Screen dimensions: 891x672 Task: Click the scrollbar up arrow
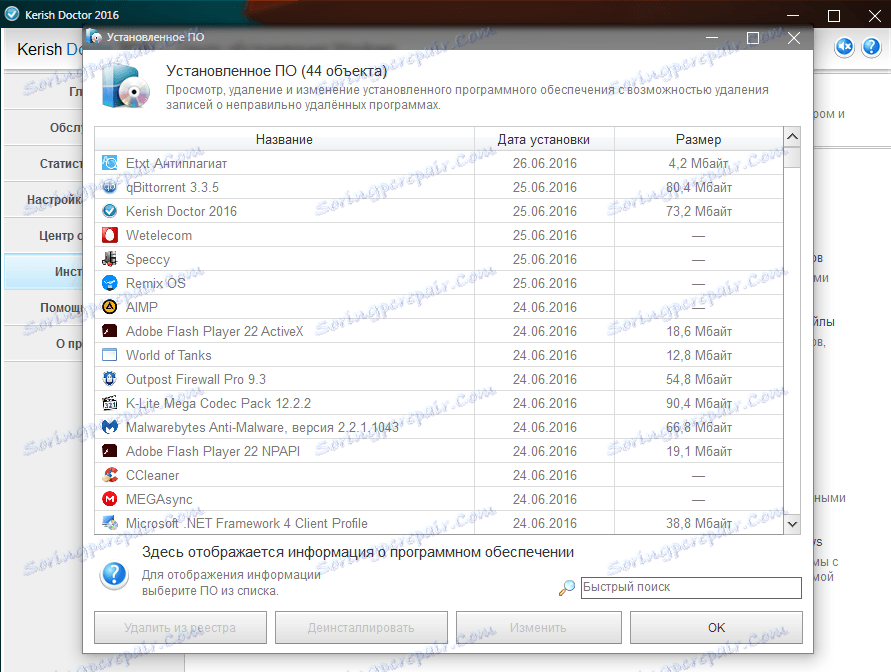792,137
